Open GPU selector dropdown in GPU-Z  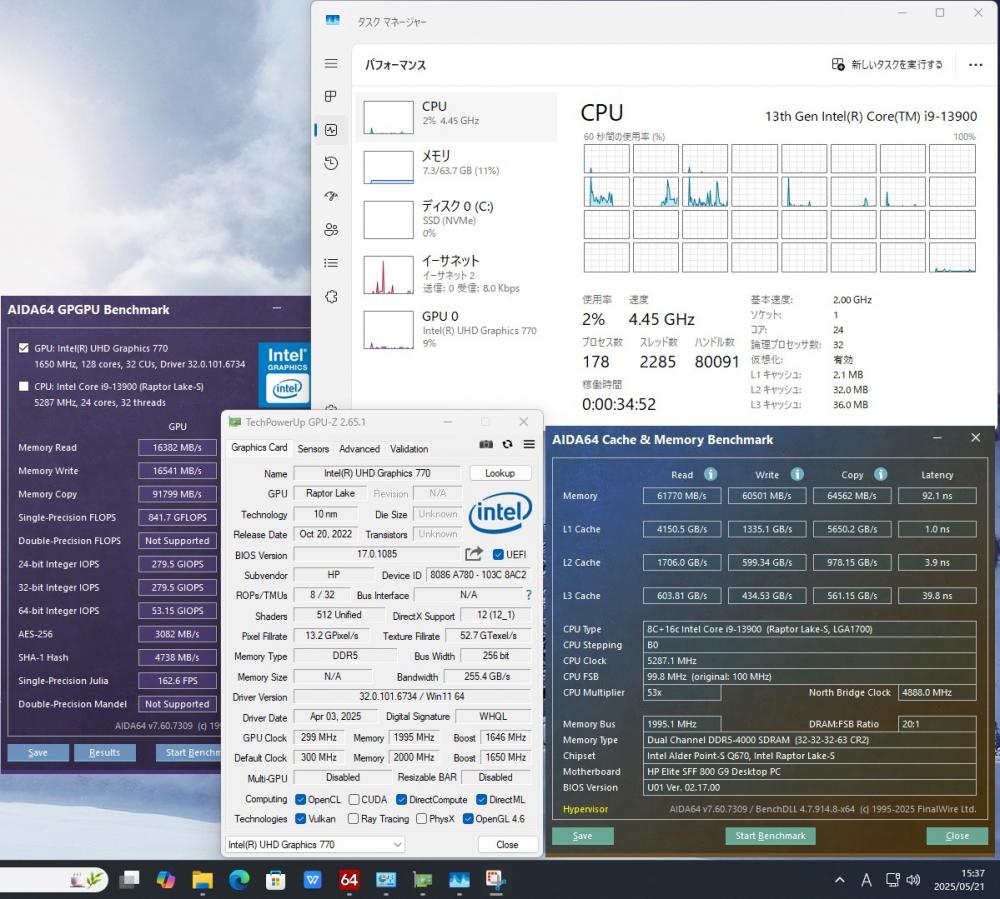point(315,844)
